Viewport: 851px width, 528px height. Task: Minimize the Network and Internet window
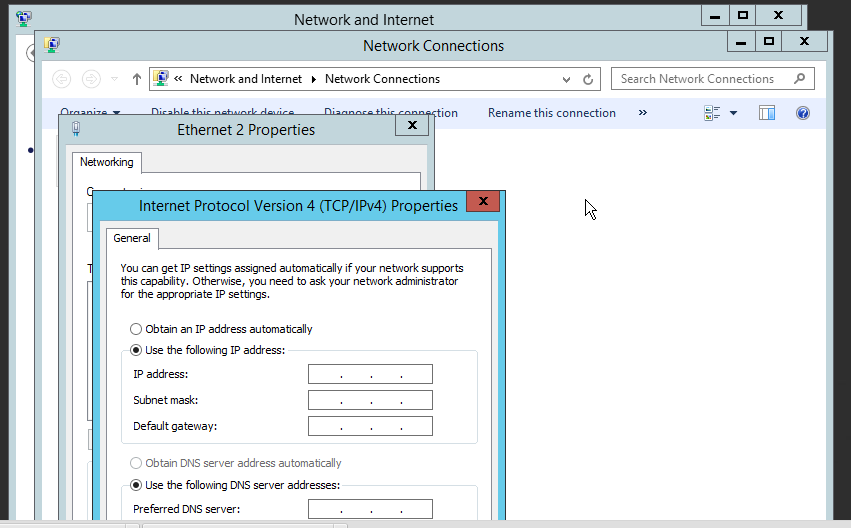click(x=715, y=15)
